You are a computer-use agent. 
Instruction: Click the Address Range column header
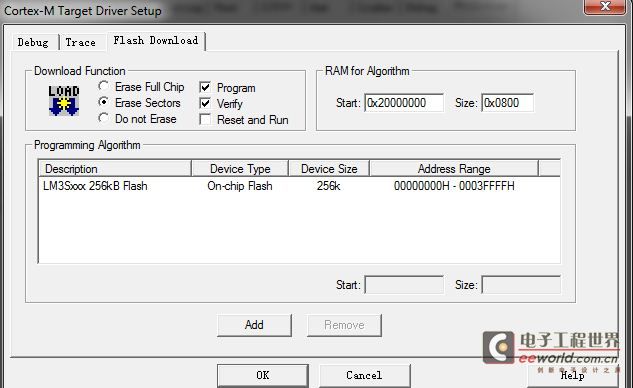click(x=454, y=168)
